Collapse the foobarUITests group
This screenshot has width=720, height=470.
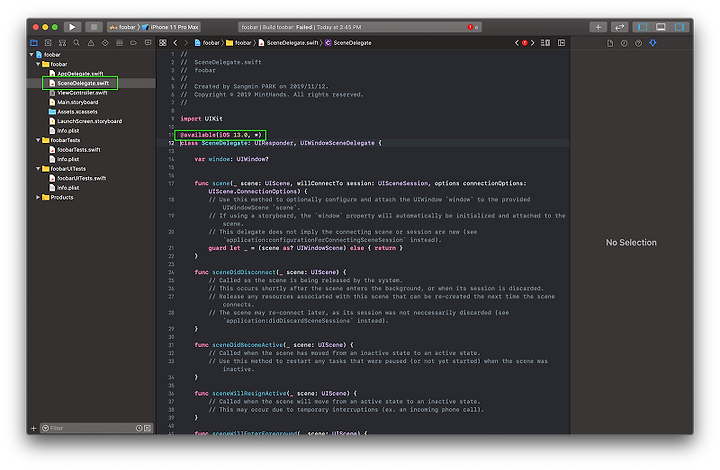coord(38,168)
